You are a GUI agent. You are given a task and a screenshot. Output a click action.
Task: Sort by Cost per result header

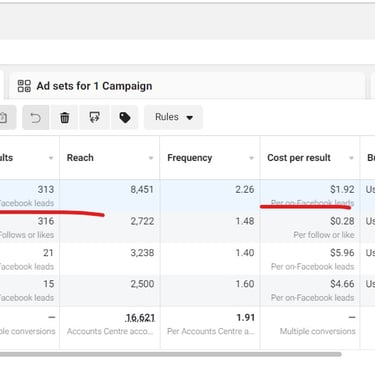pos(299,158)
